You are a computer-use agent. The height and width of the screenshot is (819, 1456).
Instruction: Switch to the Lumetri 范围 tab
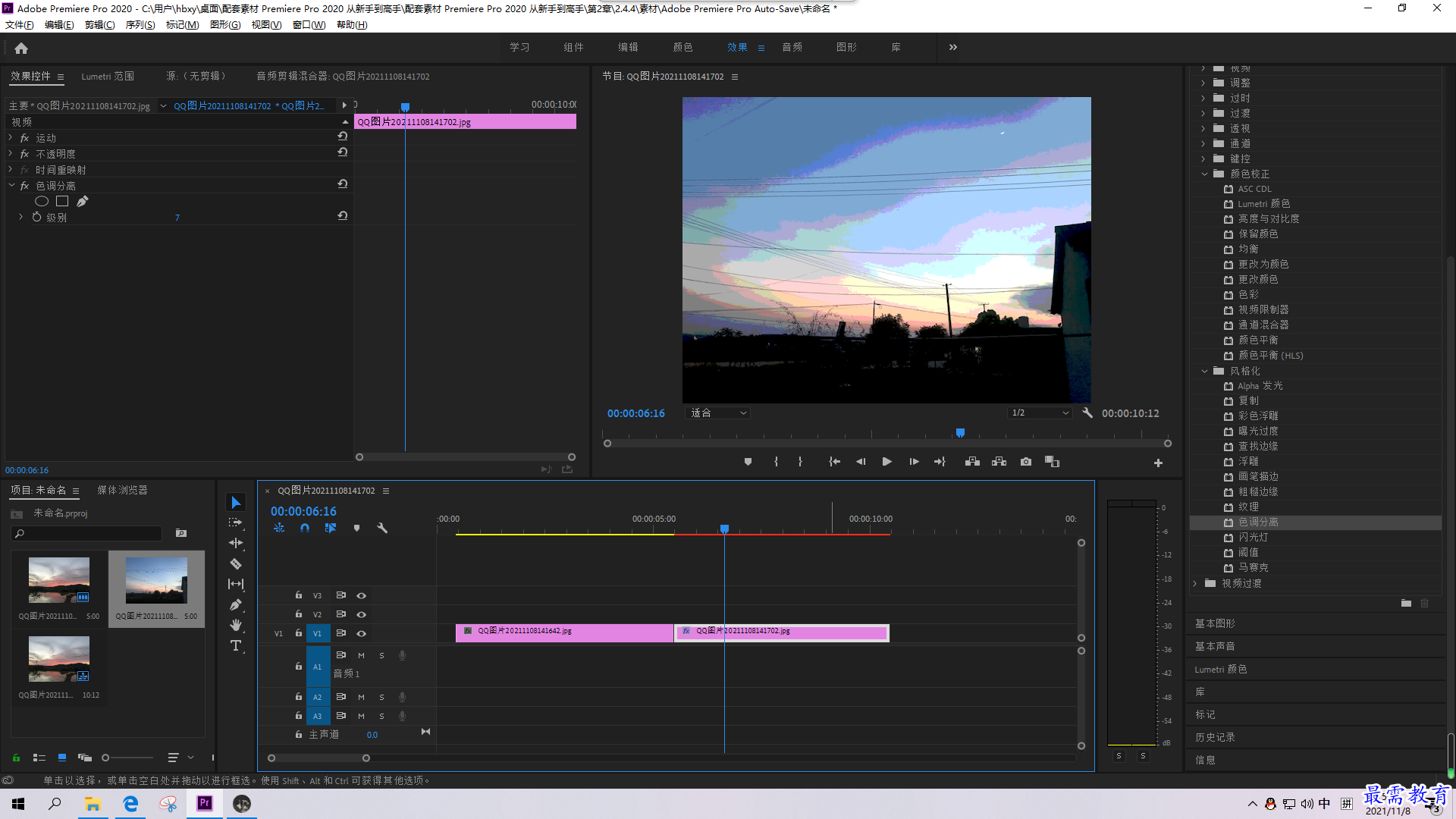[x=108, y=77]
